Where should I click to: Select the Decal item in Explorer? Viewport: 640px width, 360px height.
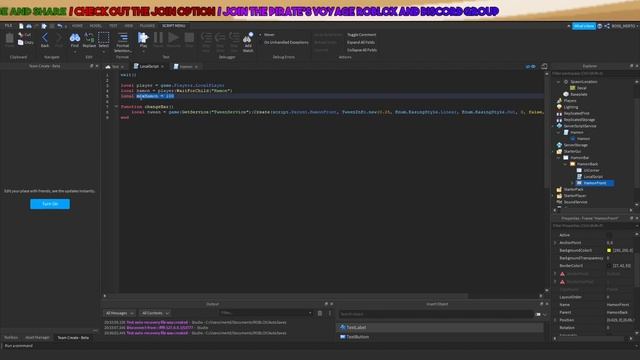(x=581, y=88)
